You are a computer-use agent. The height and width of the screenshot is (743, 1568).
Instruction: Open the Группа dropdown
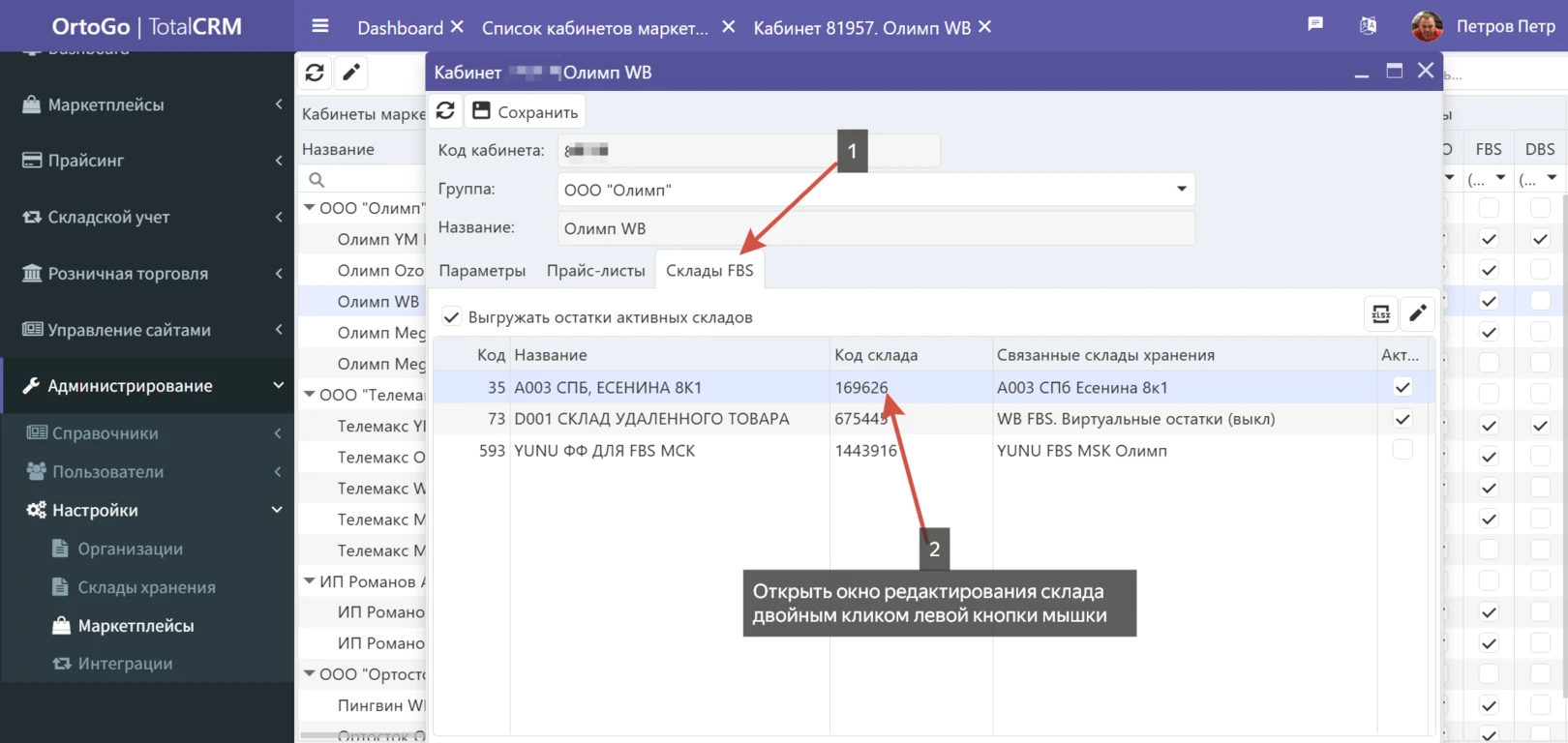click(x=1181, y=190)
